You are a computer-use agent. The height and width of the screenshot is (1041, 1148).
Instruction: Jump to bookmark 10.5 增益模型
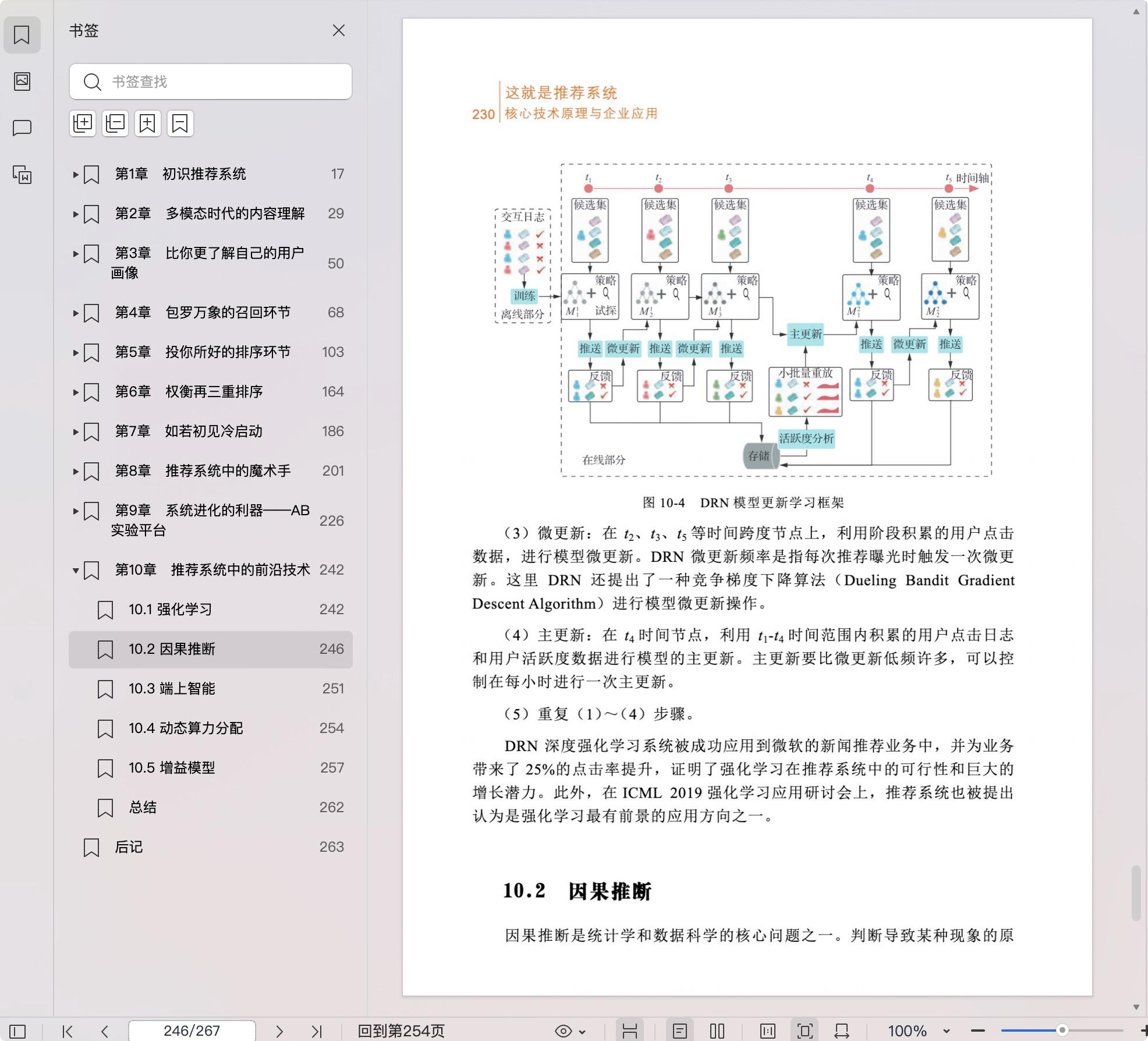pos(211,768)
